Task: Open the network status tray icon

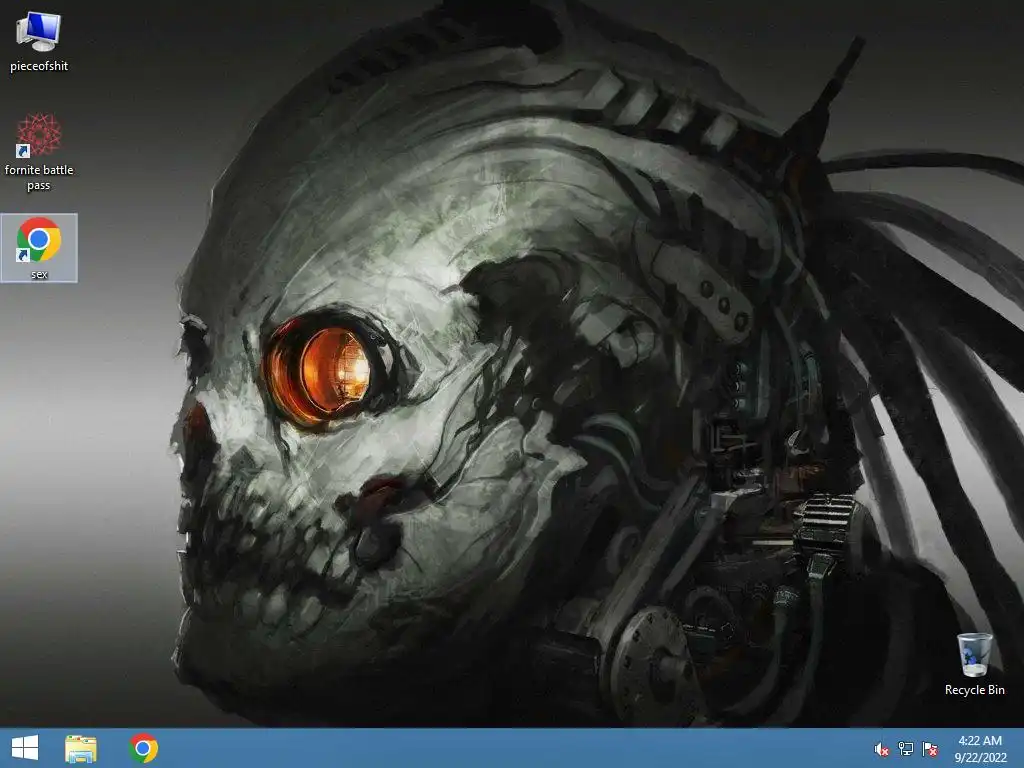Action: 906,749
